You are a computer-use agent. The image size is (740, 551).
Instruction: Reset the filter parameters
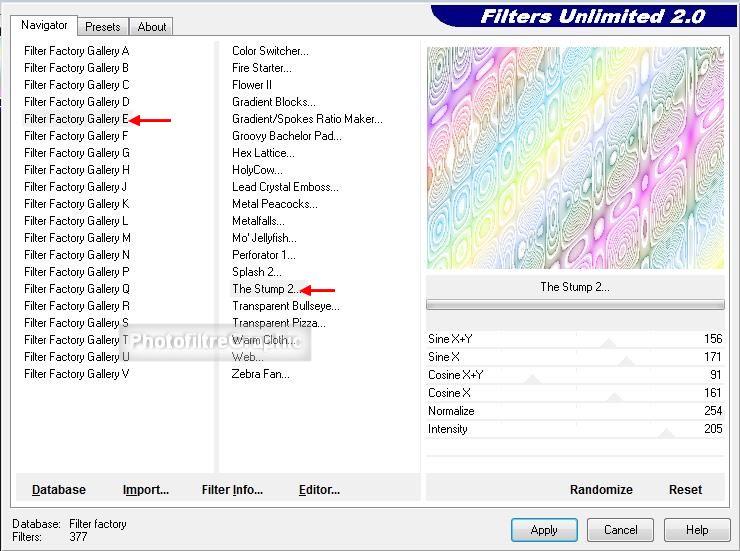point(685,490)
